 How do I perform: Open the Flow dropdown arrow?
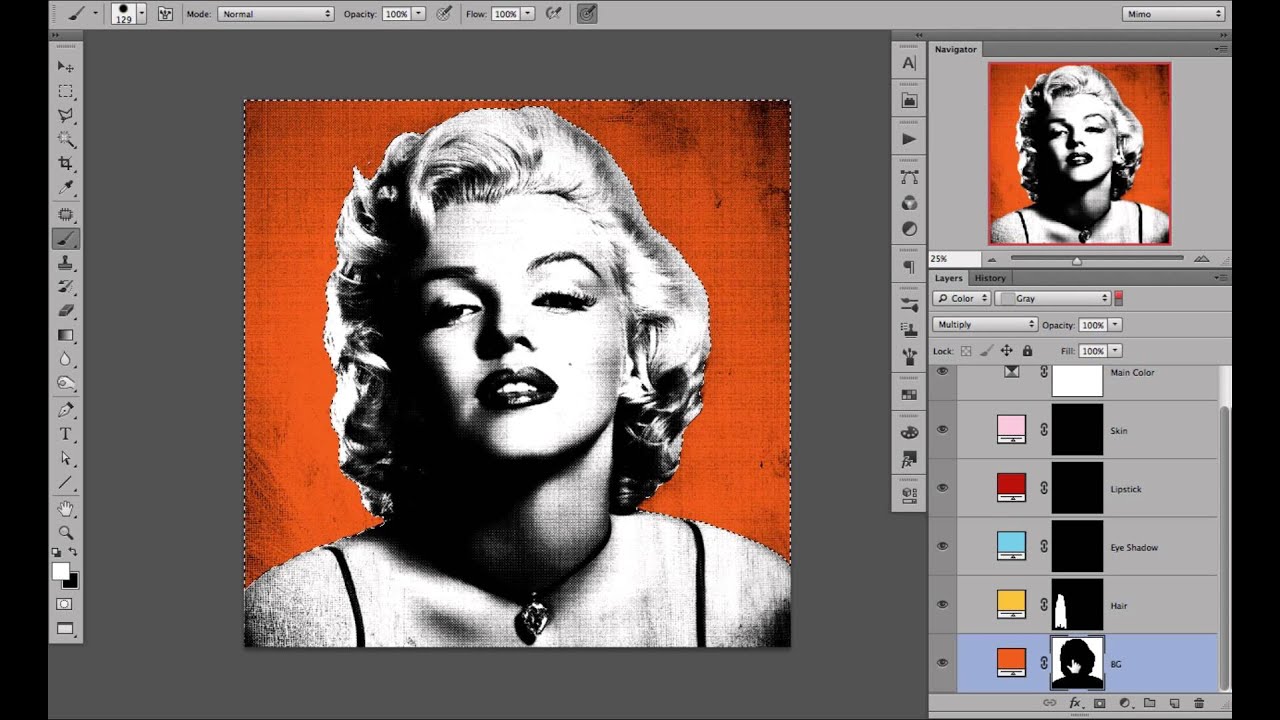point(528,14)
